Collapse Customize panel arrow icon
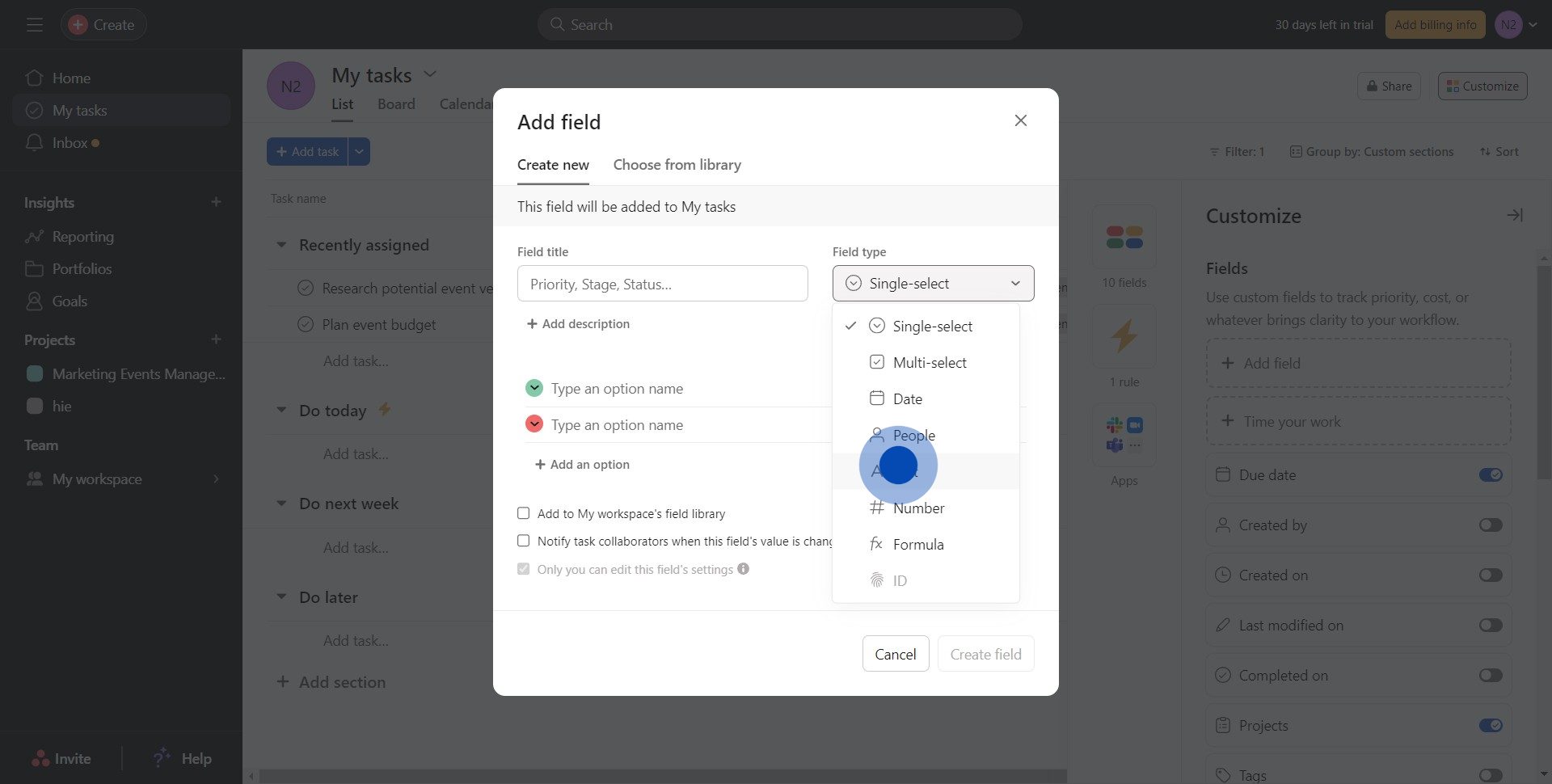The height and width of the screenshot is (784, 1552). click(x=1514, y=215)
